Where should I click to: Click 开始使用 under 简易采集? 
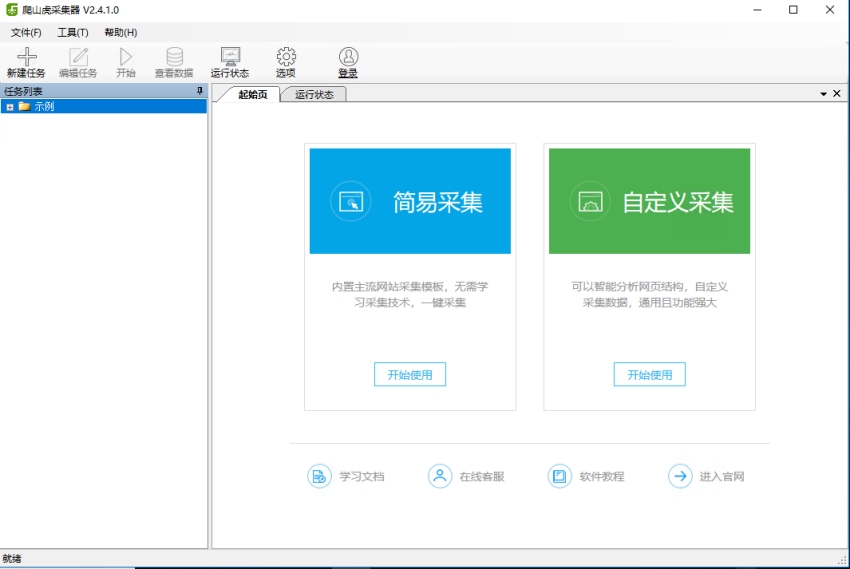coord(410,375)
